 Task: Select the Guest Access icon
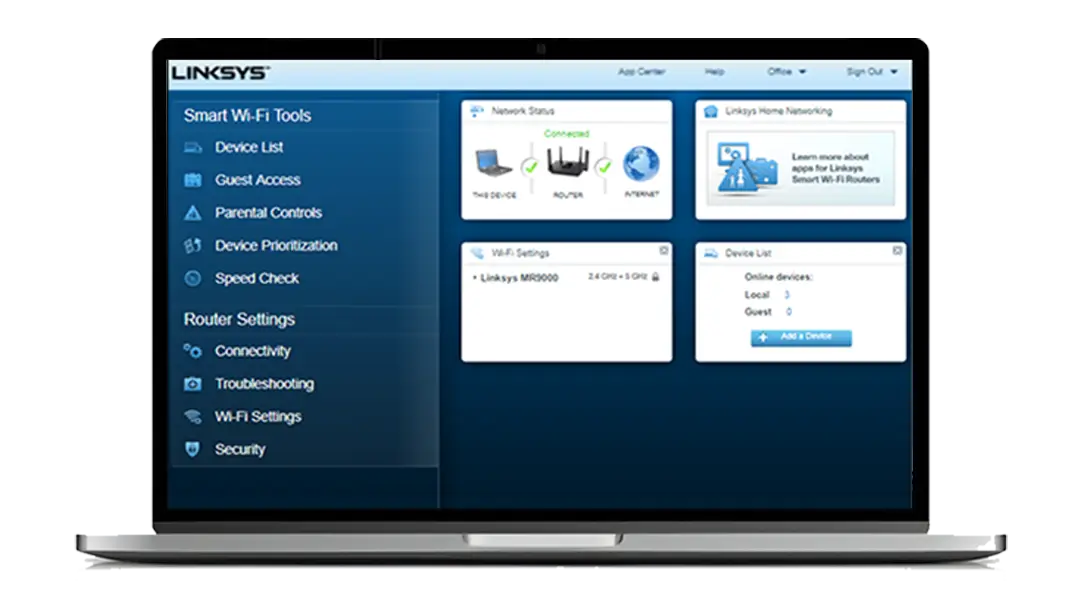[x=193, y=180]
